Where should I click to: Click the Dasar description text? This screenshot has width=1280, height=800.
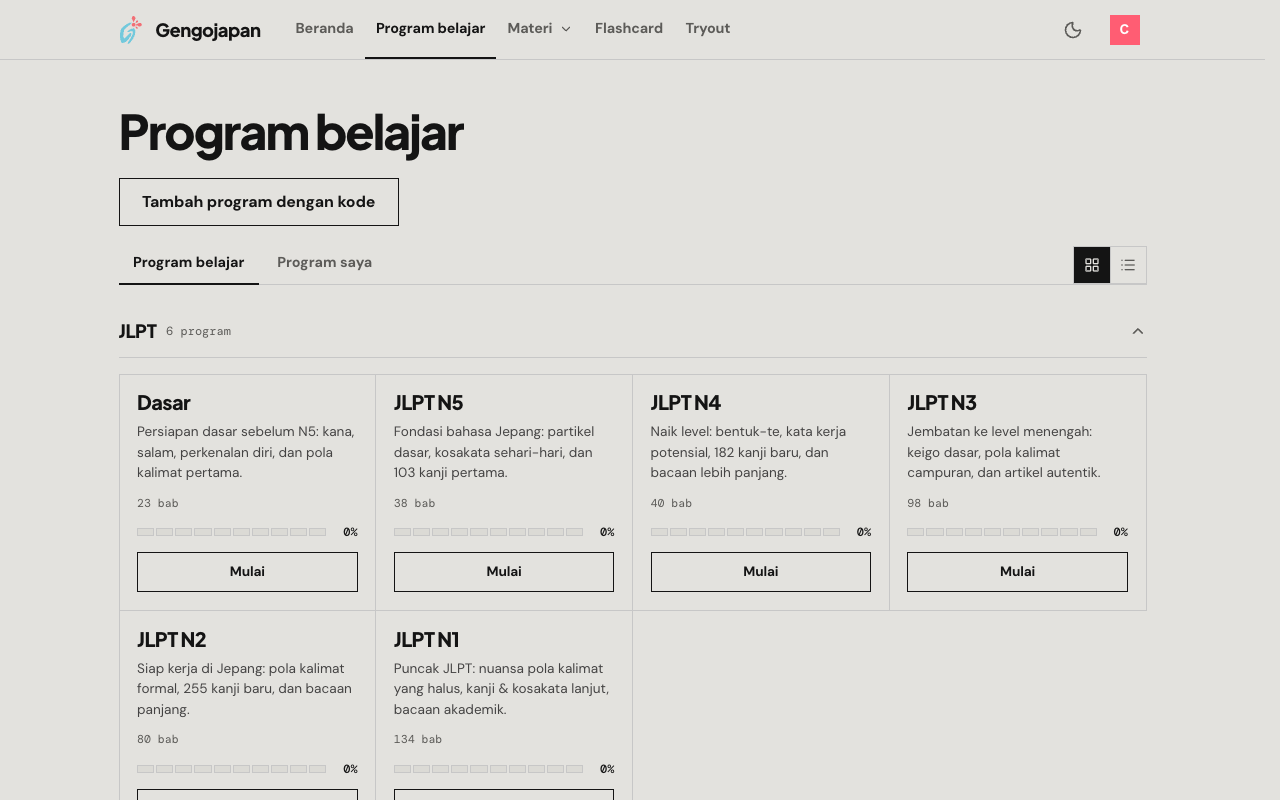246,452
